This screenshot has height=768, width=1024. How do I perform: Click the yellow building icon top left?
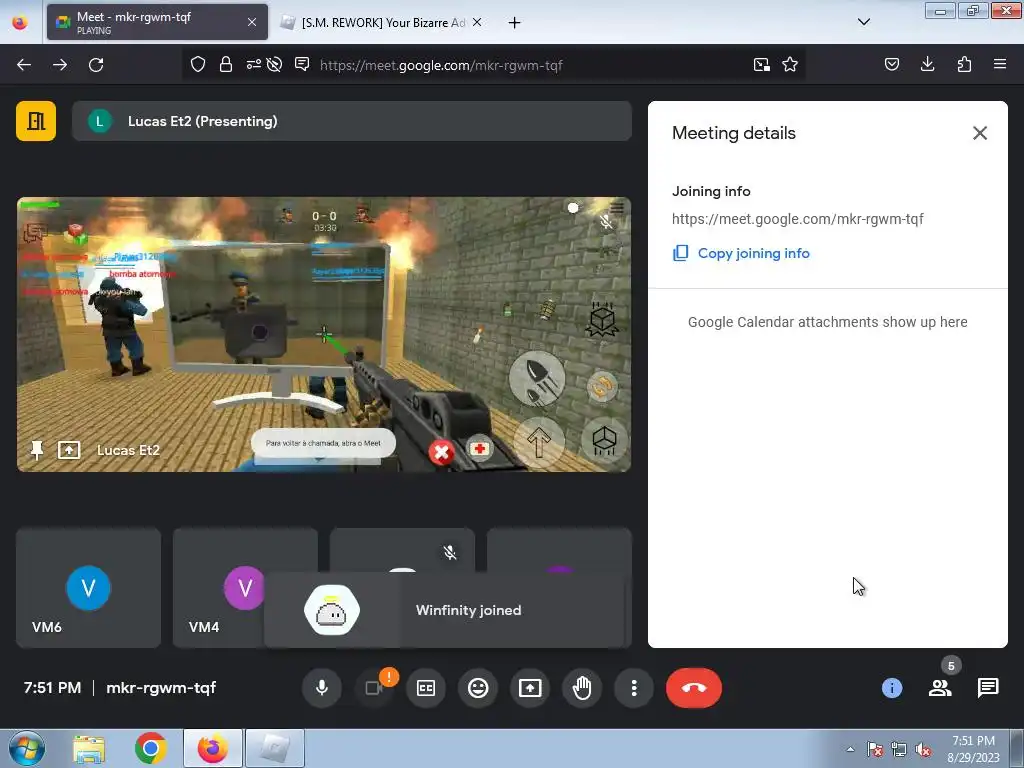[36, 121]
